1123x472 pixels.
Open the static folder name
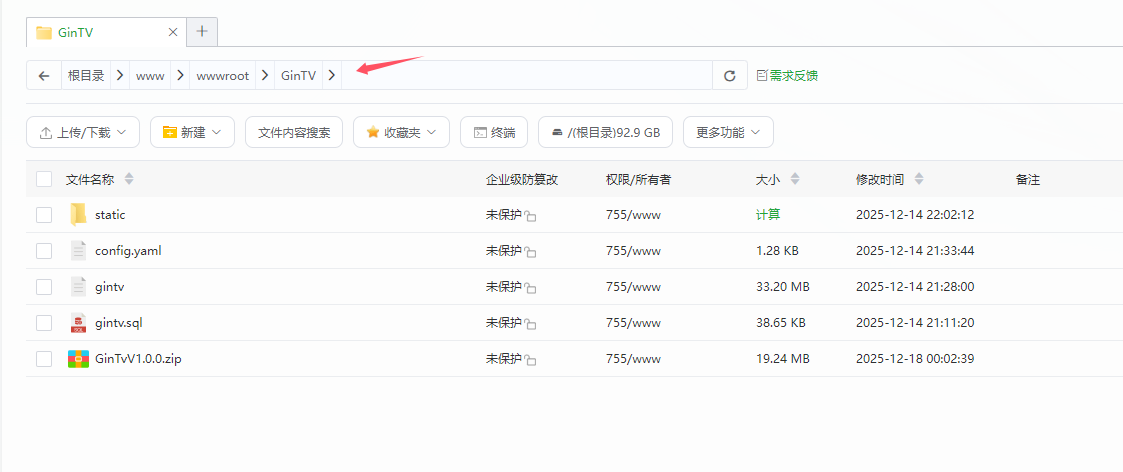(110, 215)
